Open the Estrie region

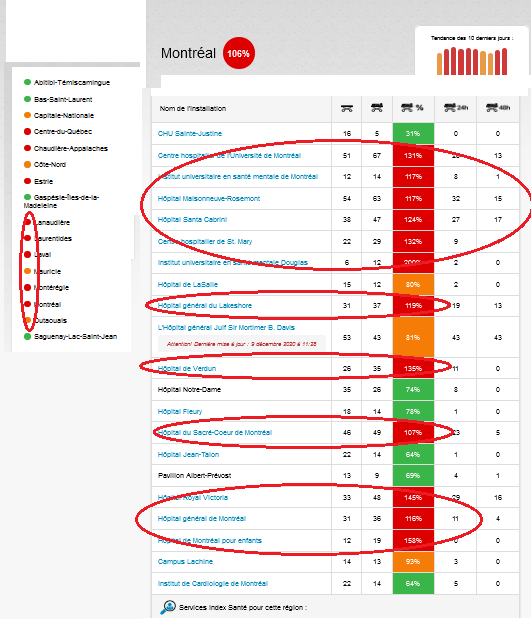point(43,182)
